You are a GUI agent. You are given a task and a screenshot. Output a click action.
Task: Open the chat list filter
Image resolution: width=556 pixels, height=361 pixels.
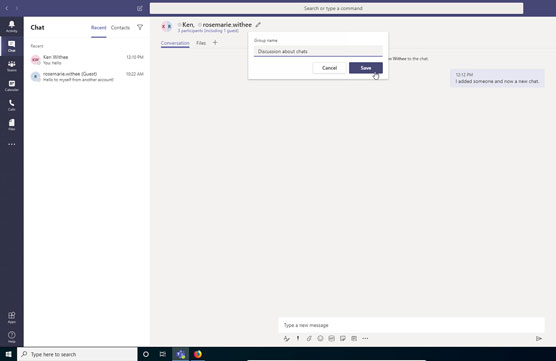coord(140,27)
